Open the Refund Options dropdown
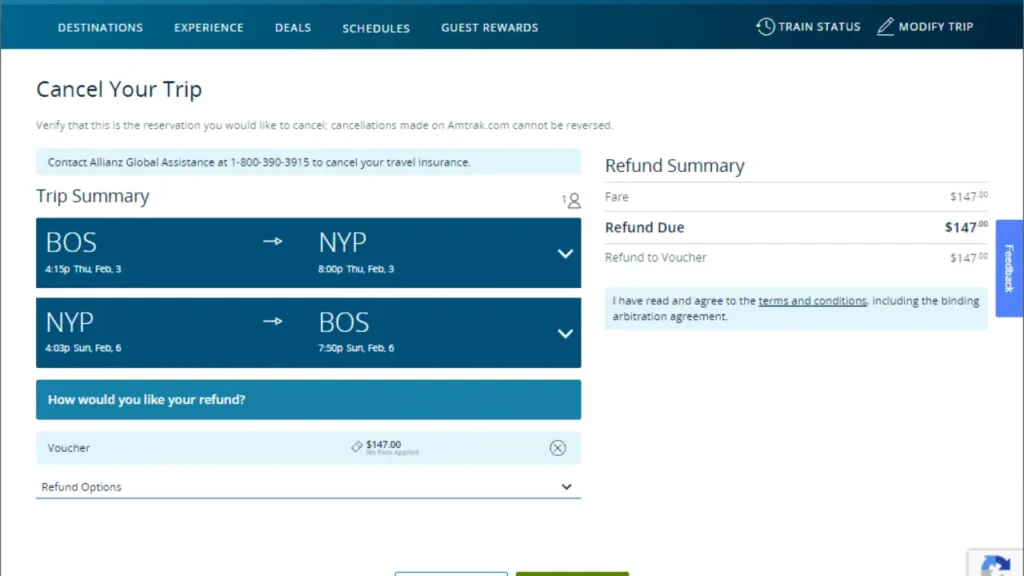The image size is (1024, 576). pos(565,487)
